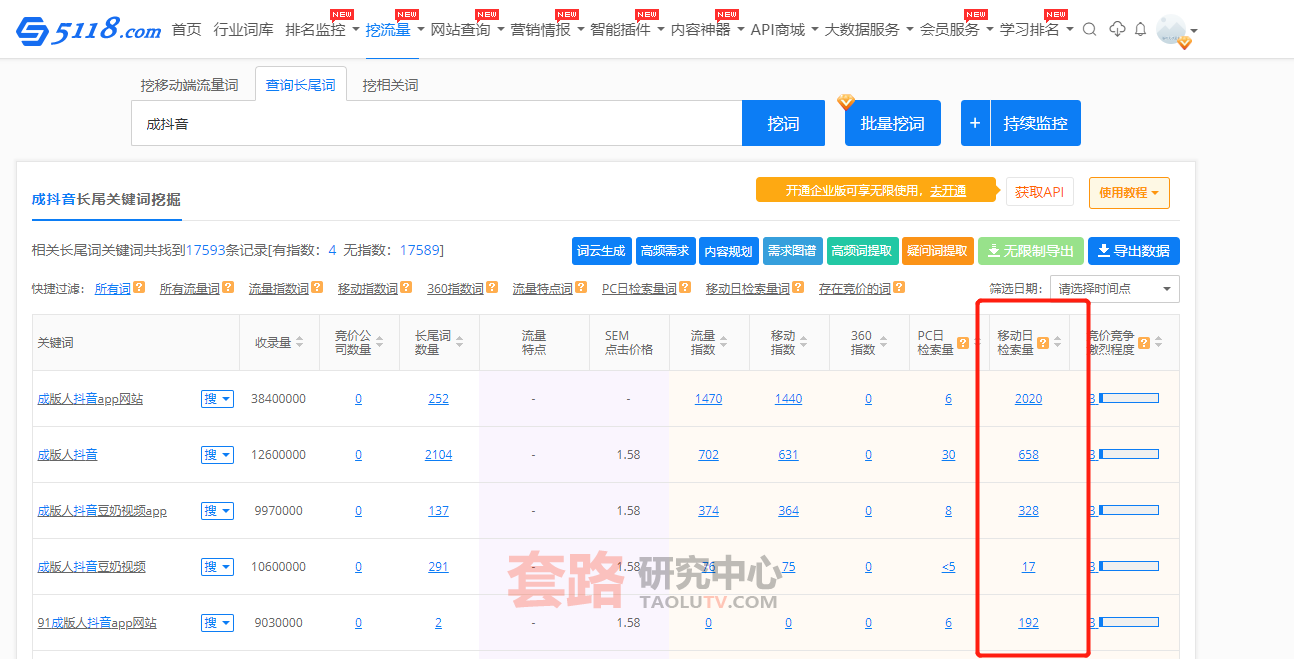Screen dimensions: 1294x659
Task: Click 流量指数 value 1470
Action: click(708, 399)
